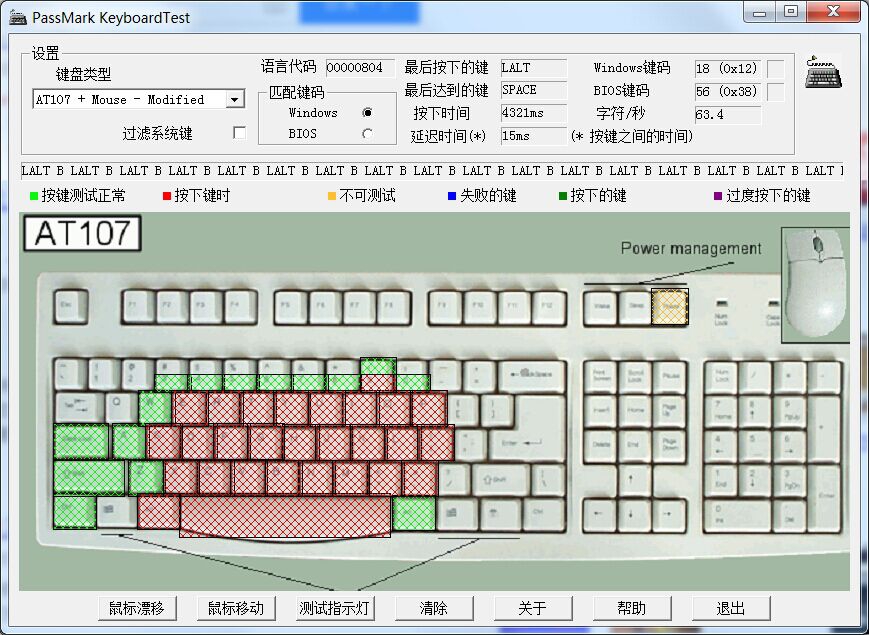Click the Wake power management key
This screenshot has height=635, width=869.
(601, 308)
